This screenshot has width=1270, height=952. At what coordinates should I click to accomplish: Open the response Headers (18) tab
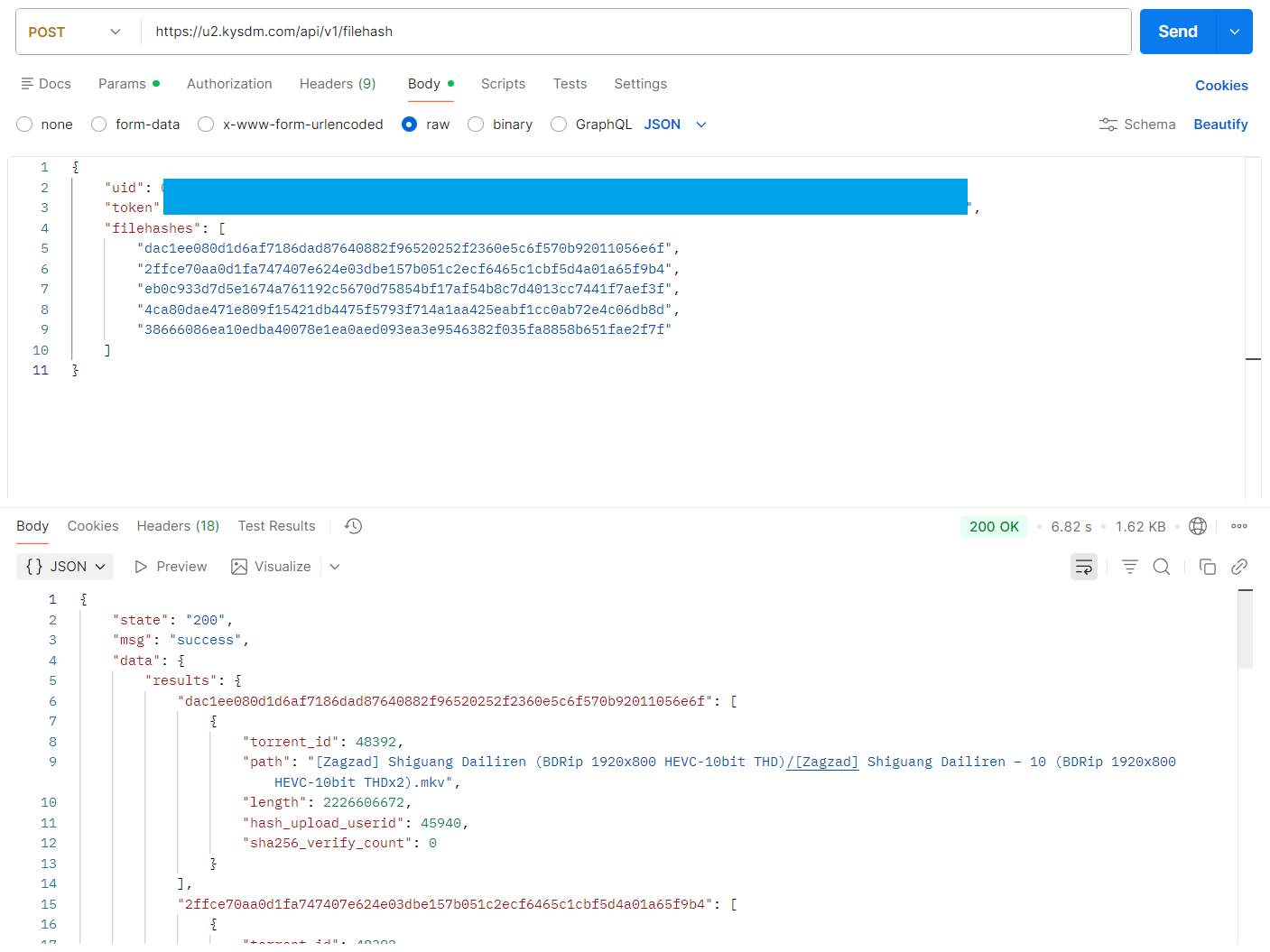point(178,526)
